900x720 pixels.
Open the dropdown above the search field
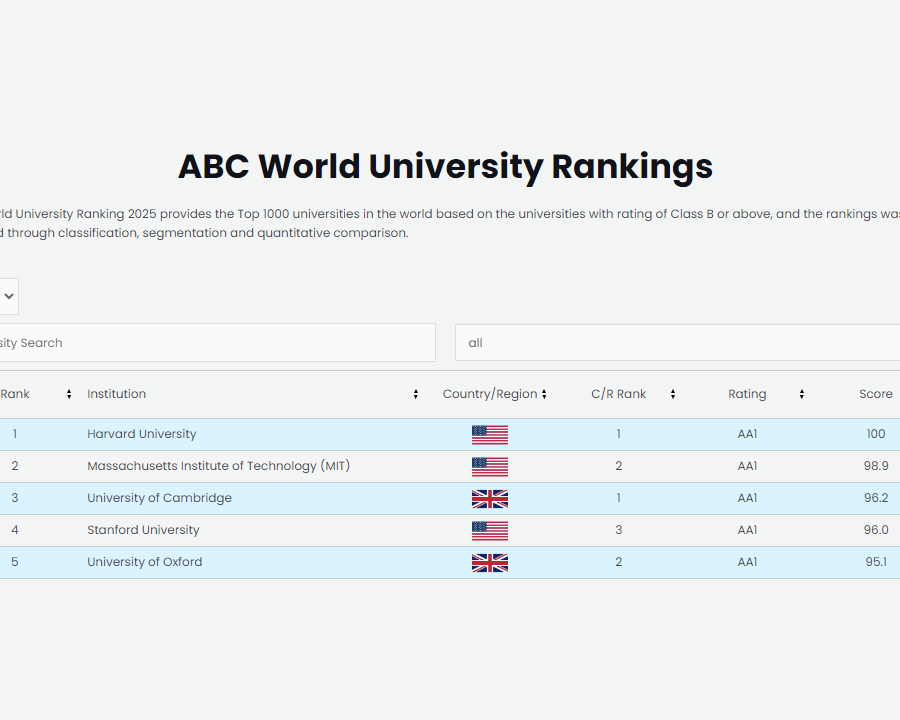8,296
